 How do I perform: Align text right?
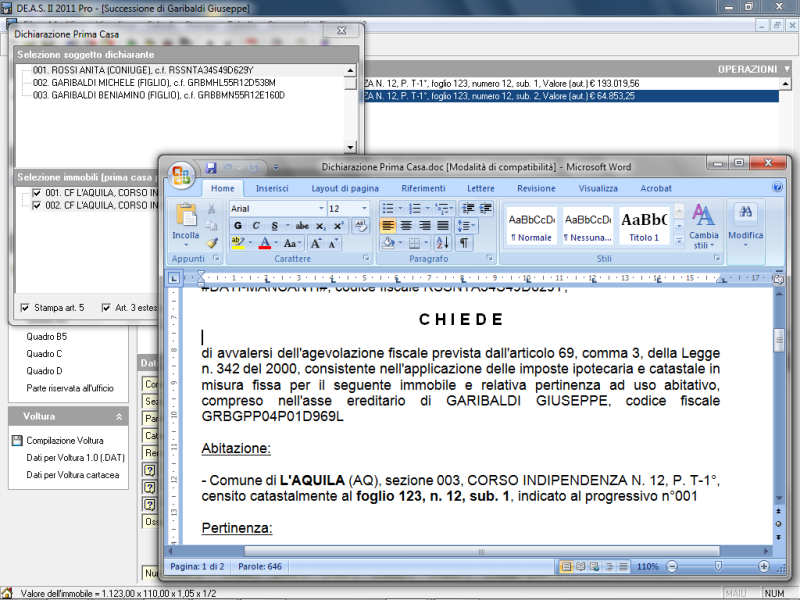tap(424, 226)
